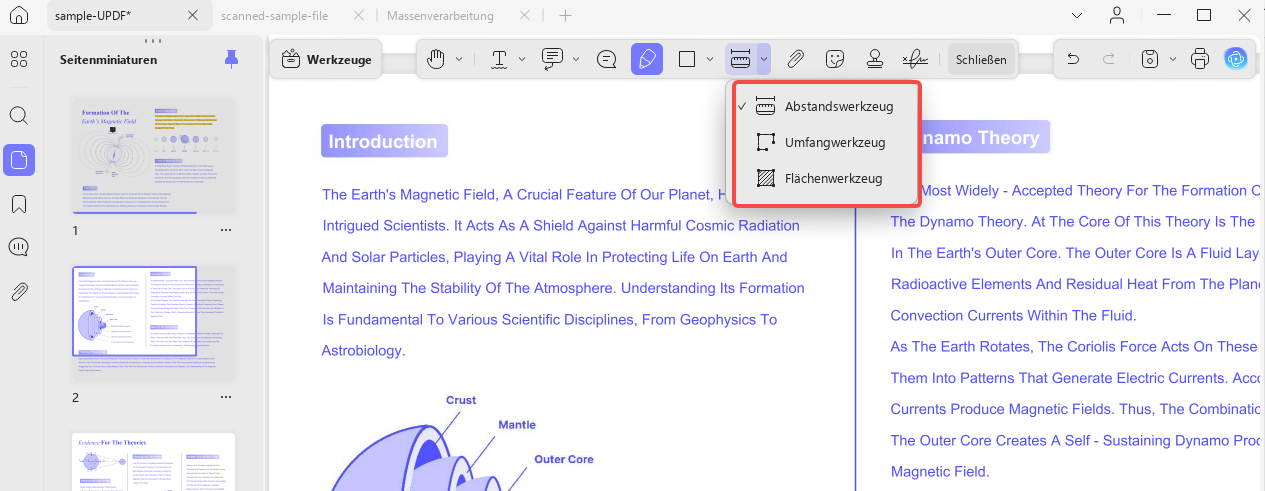Undo the last action
The height and width of the screenshot is (491, 1265).
click(1073, 59)
